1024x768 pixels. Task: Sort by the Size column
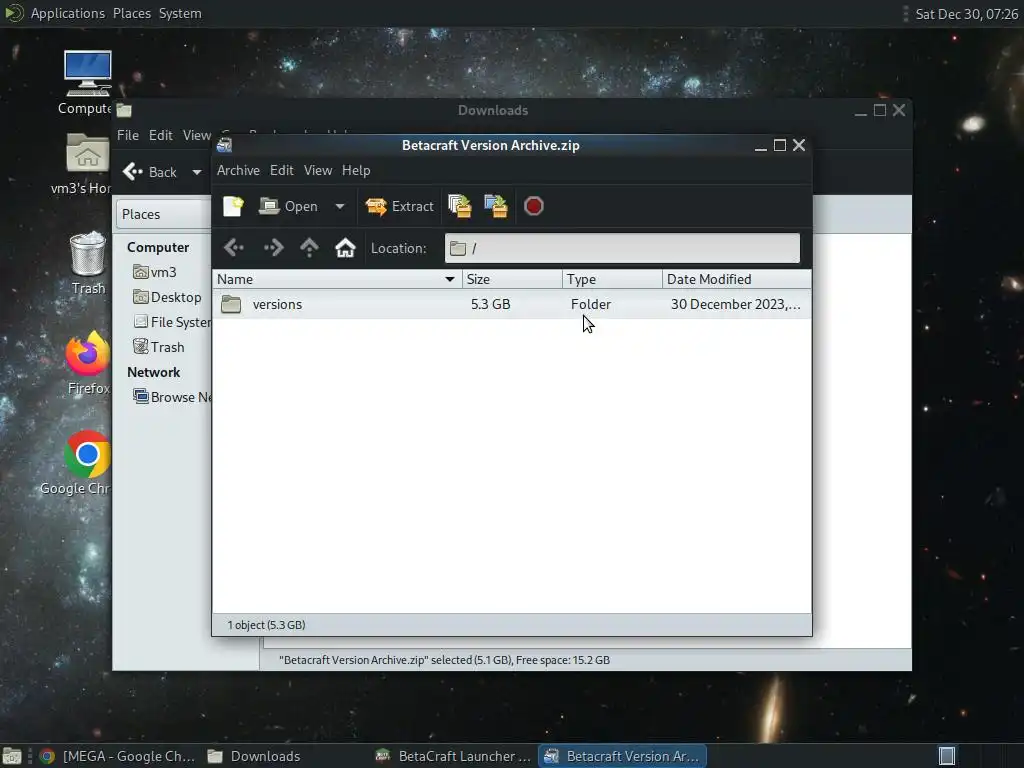[512, 280]
